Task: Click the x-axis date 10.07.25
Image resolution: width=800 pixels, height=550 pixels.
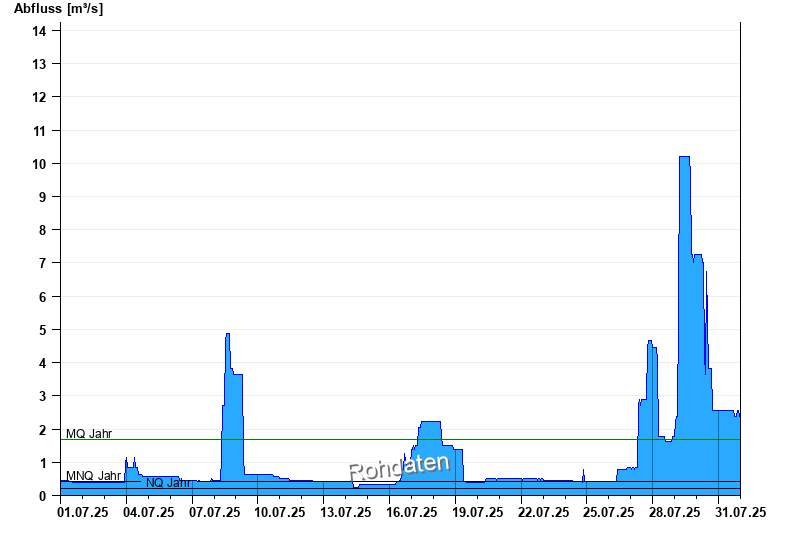Action: tap(280, 512)
